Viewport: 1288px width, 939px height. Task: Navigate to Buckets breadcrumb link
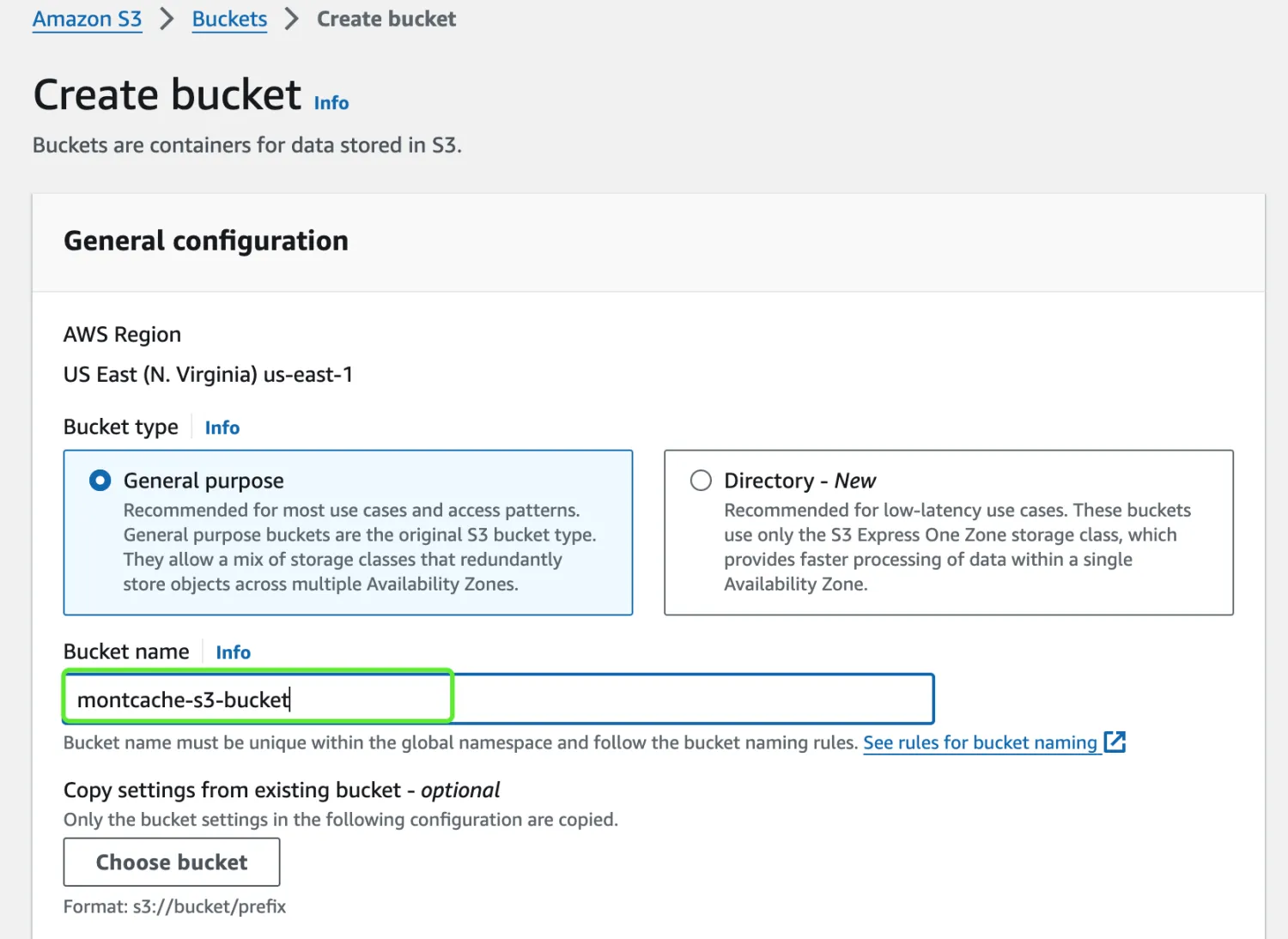coord(229,19)
